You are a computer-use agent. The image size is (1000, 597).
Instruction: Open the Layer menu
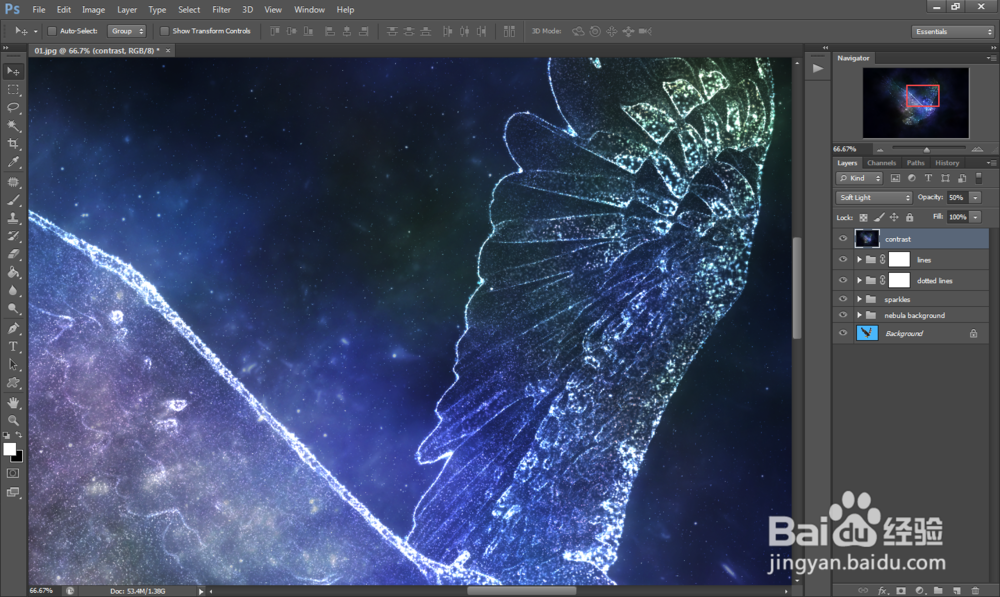click(127, 10)
